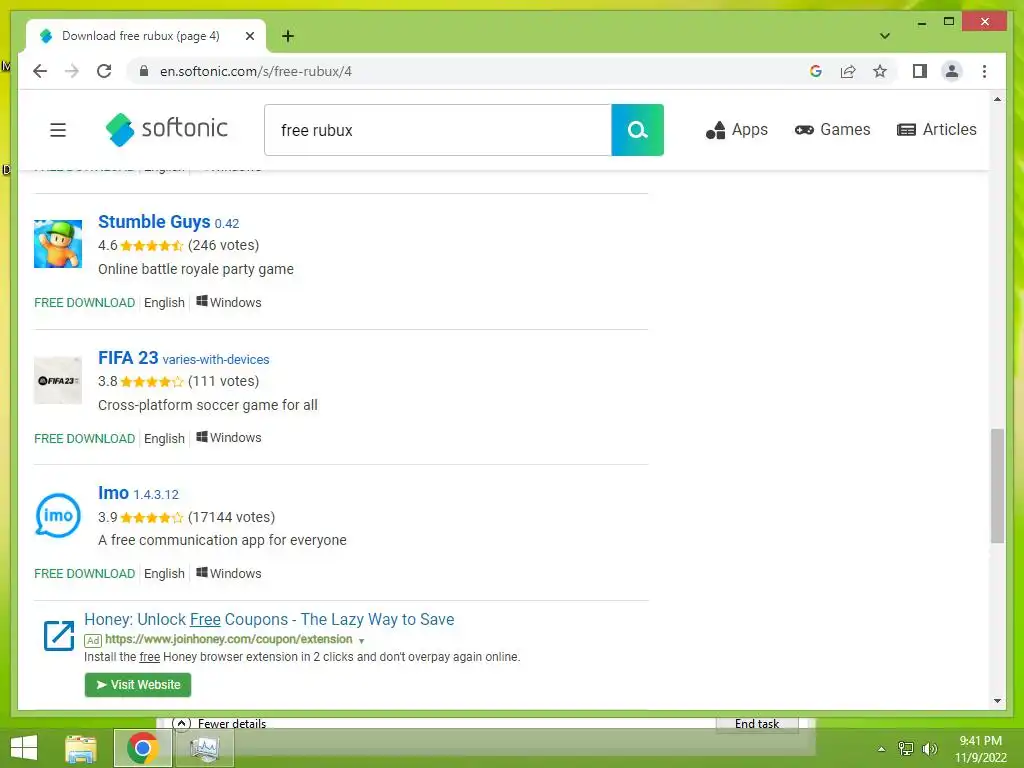The height and width of the screenshot is (768, 1024).
Task: Click the Chrome taskbar icon
Action: pos(142,748)
